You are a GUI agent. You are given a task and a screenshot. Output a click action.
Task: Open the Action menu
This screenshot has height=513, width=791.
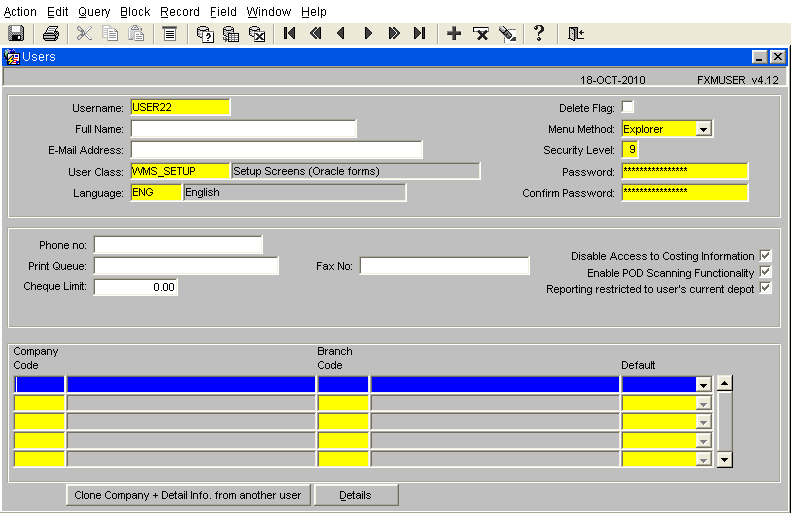(x=20, y=12)
